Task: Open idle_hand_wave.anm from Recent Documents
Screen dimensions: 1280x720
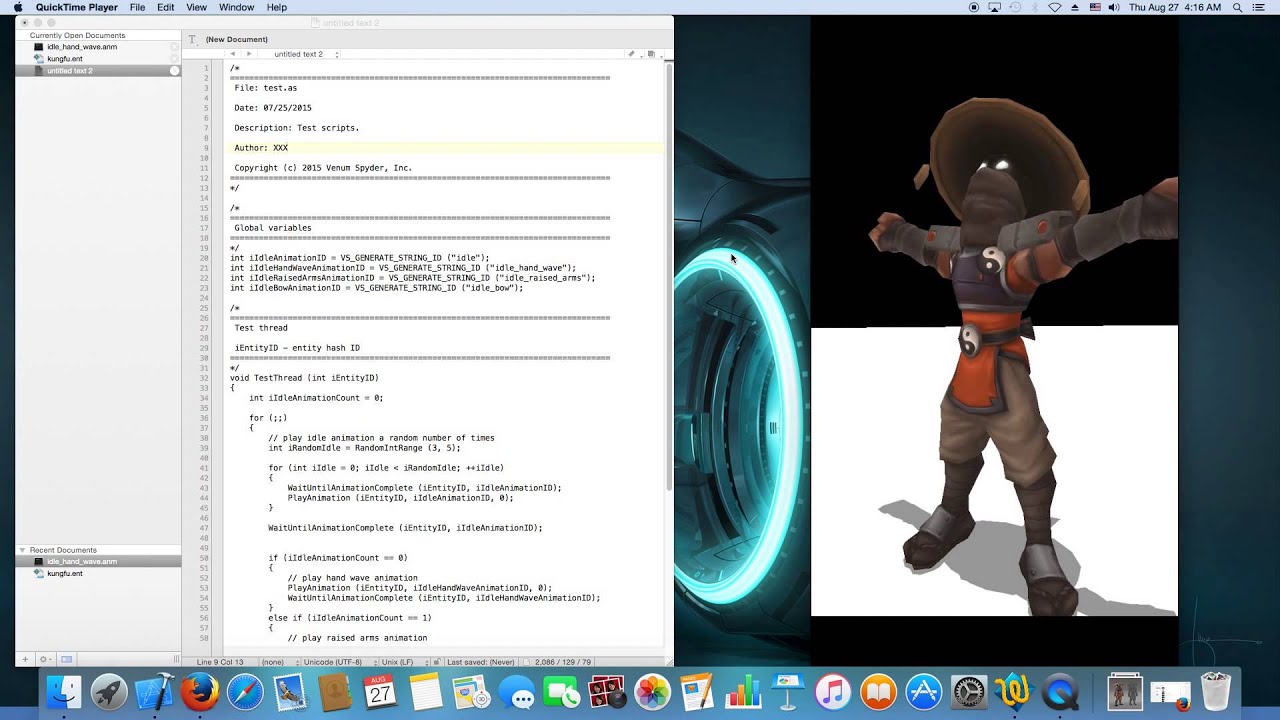Action: tap(97, 562)
